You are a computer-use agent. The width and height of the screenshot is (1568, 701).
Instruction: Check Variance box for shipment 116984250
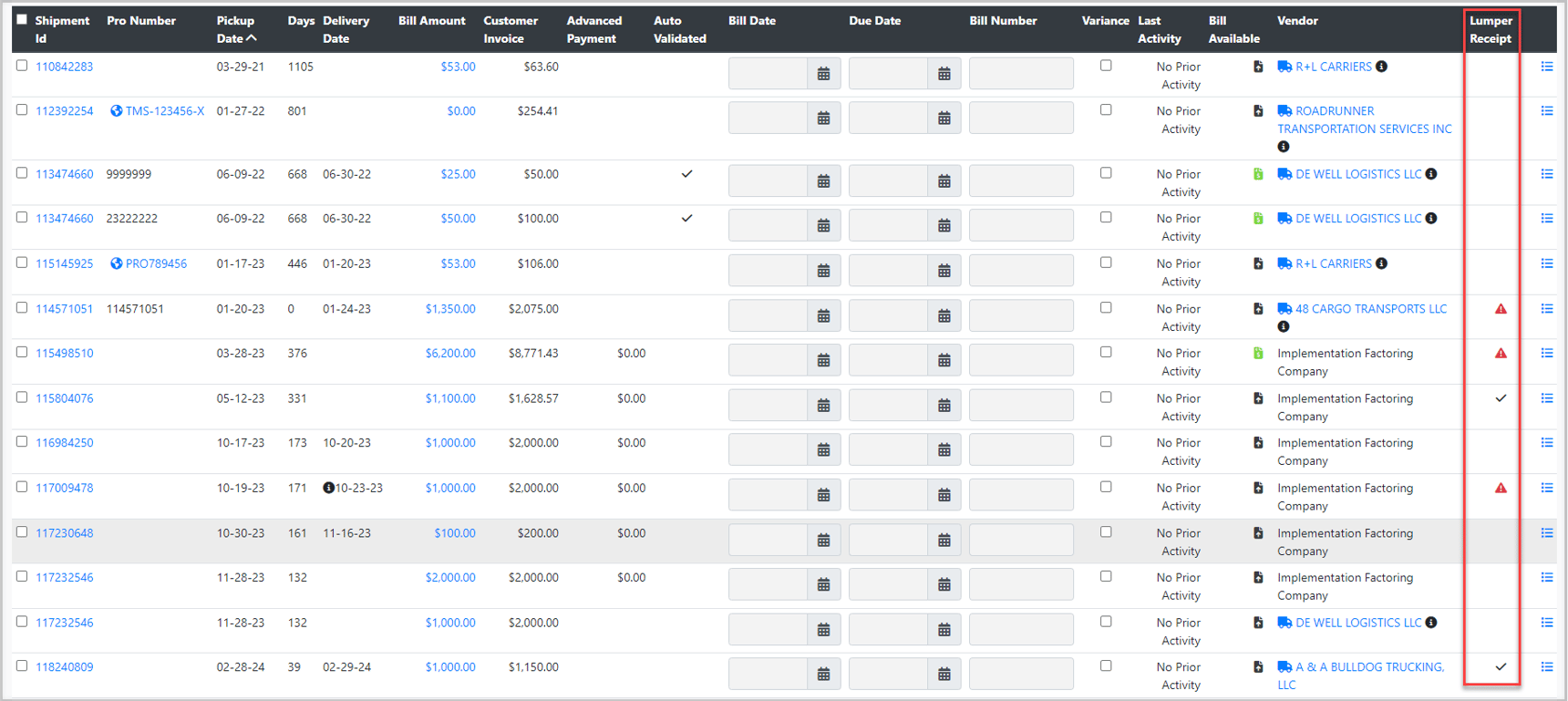pyautogui.click(x=1106, y=442)
